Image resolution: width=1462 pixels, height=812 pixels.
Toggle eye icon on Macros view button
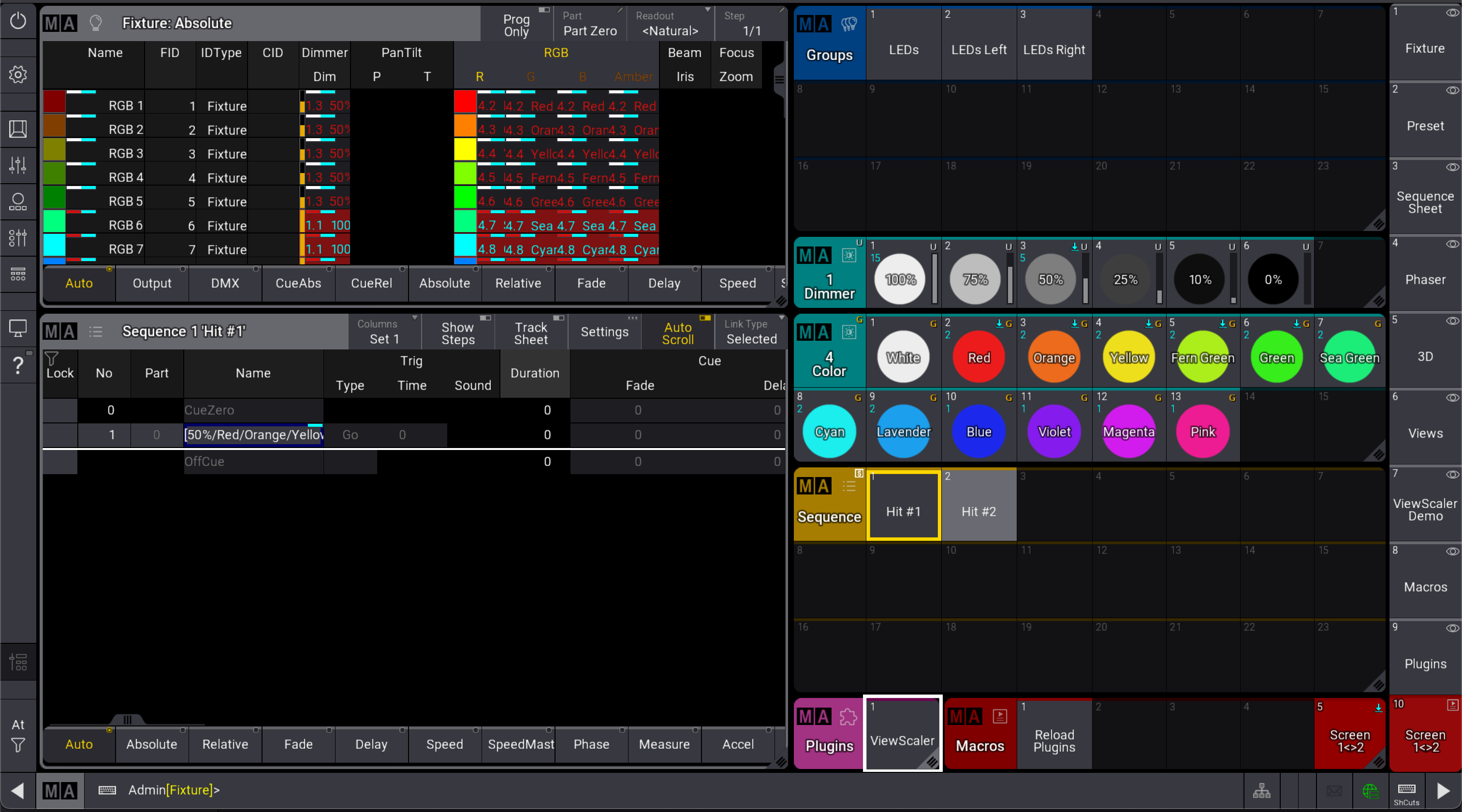point(1452,551)
